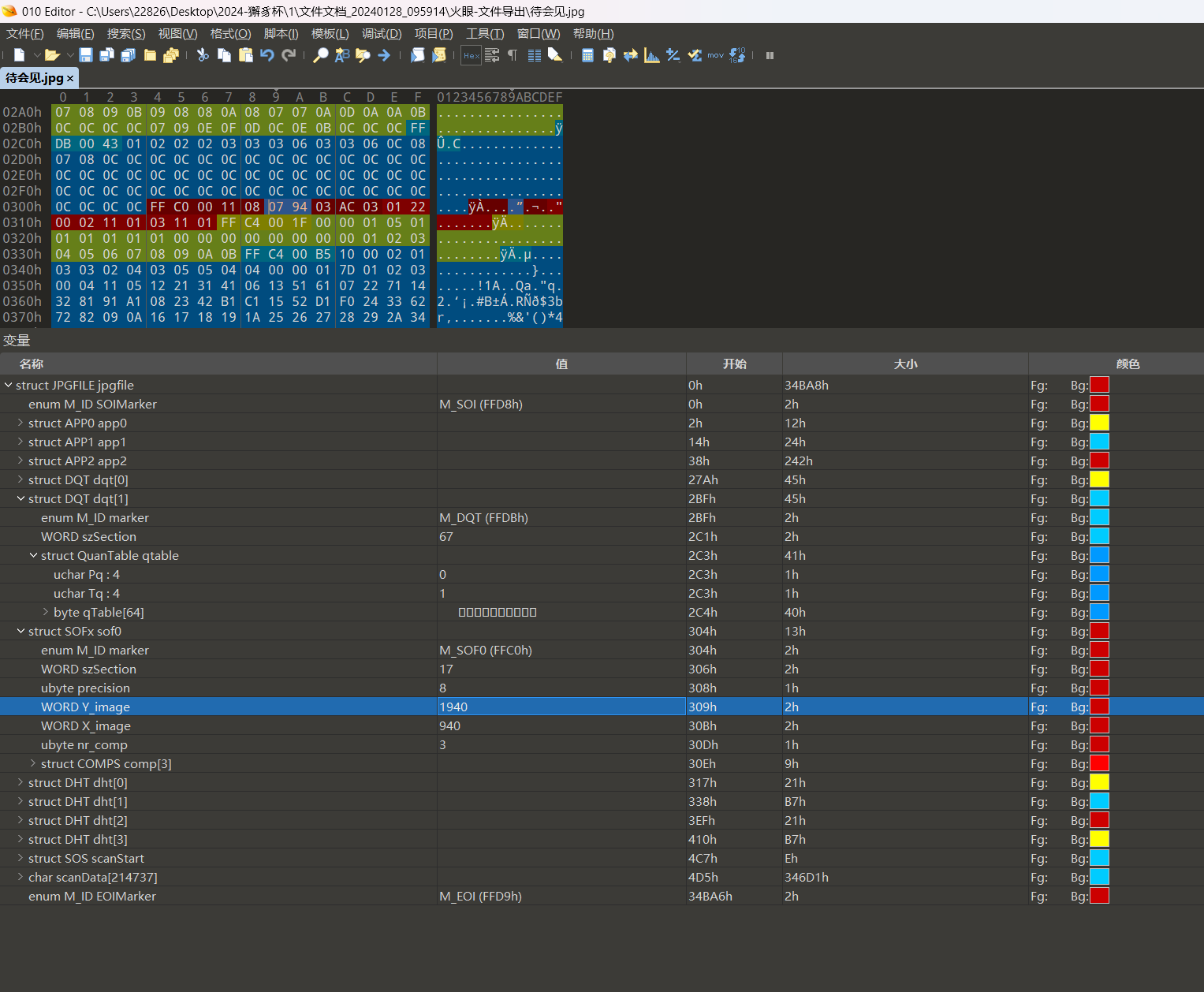The width and height of the screenshot is (1204, 992).
Task: Close the 待会见.jpg tab
Action: pos(70,79)
